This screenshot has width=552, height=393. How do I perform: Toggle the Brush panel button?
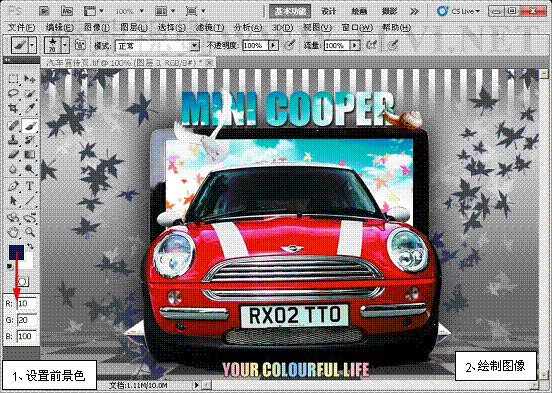coord(81,45)
